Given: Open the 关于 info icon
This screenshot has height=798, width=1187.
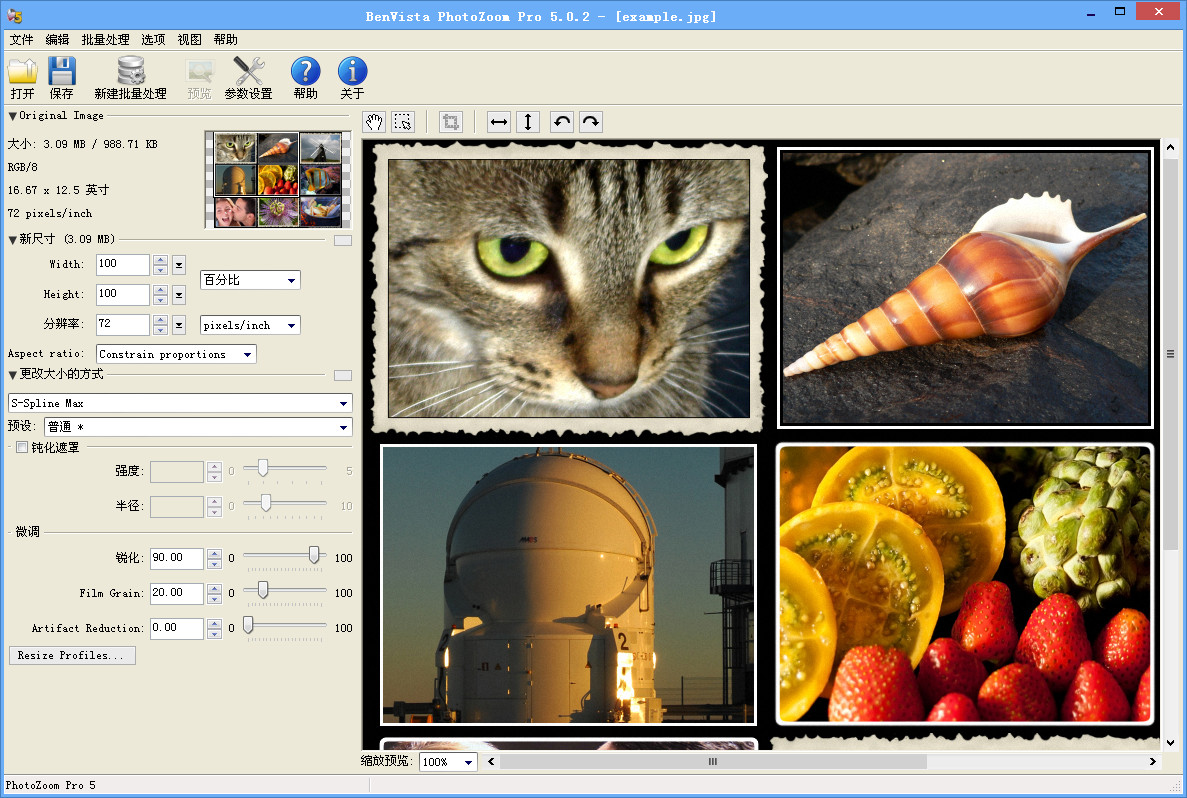Looking at the screenshot, I should 352,78.
